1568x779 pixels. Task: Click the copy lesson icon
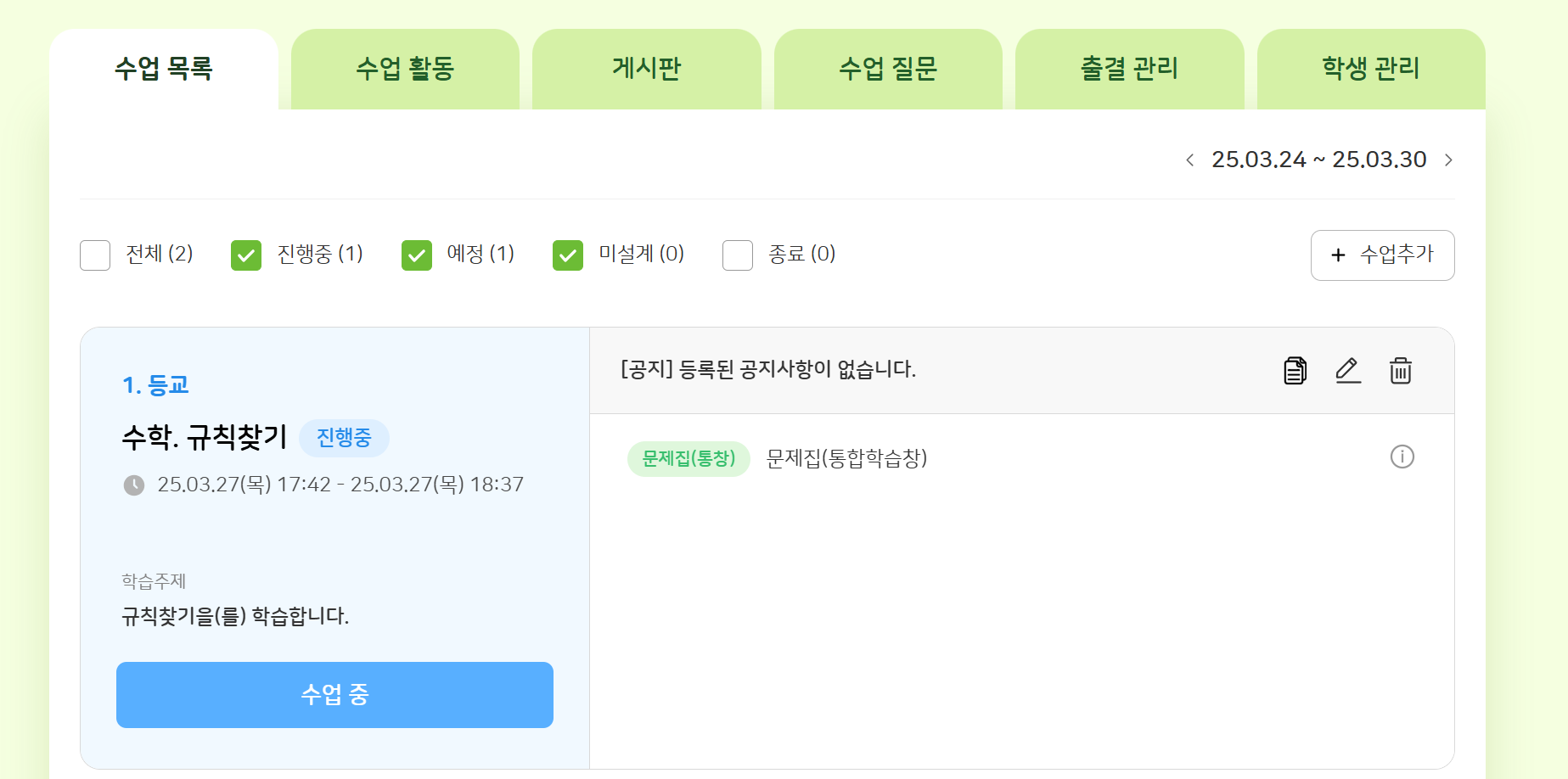1295,371
